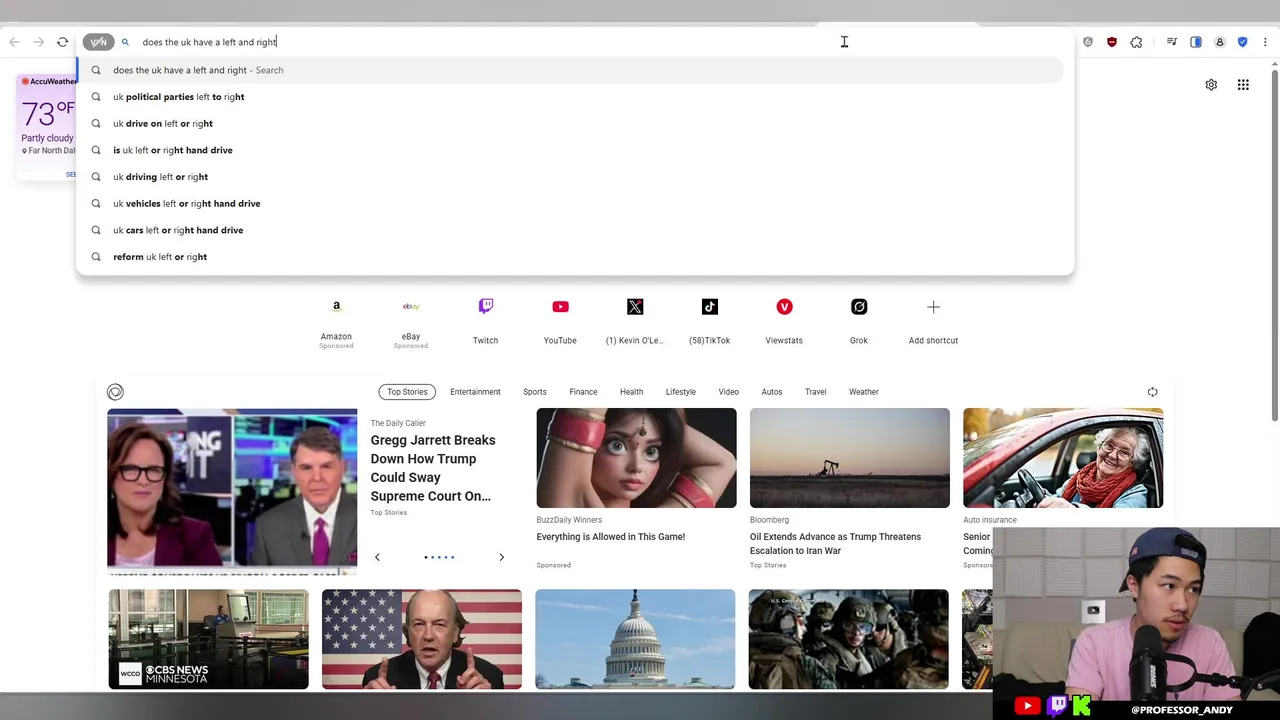This screenshot has width=1280, height=720.
Task: Open the man with American flag story
Action: [x=422, y=639]
